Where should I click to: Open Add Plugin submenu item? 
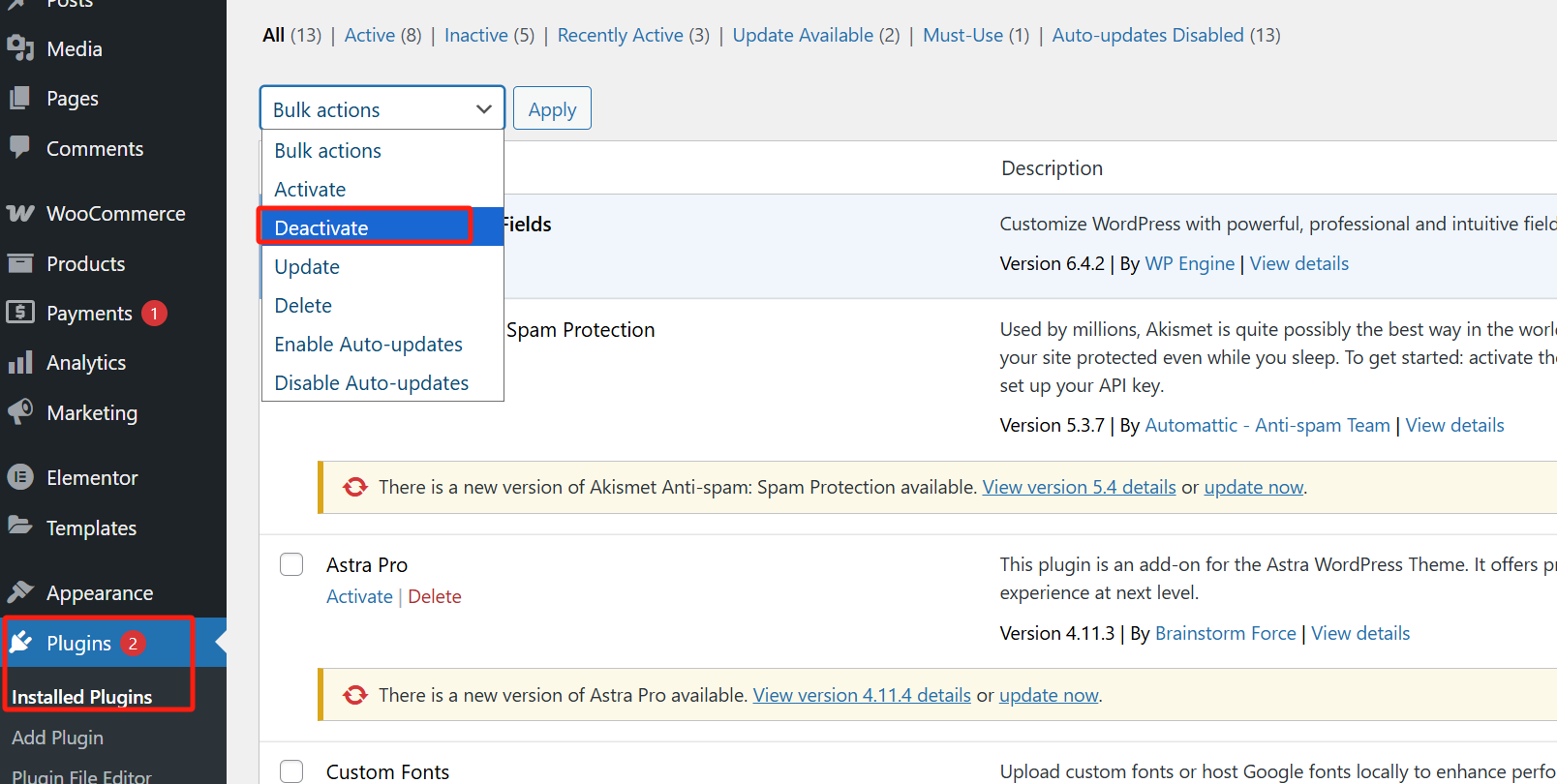coord(57,738)
